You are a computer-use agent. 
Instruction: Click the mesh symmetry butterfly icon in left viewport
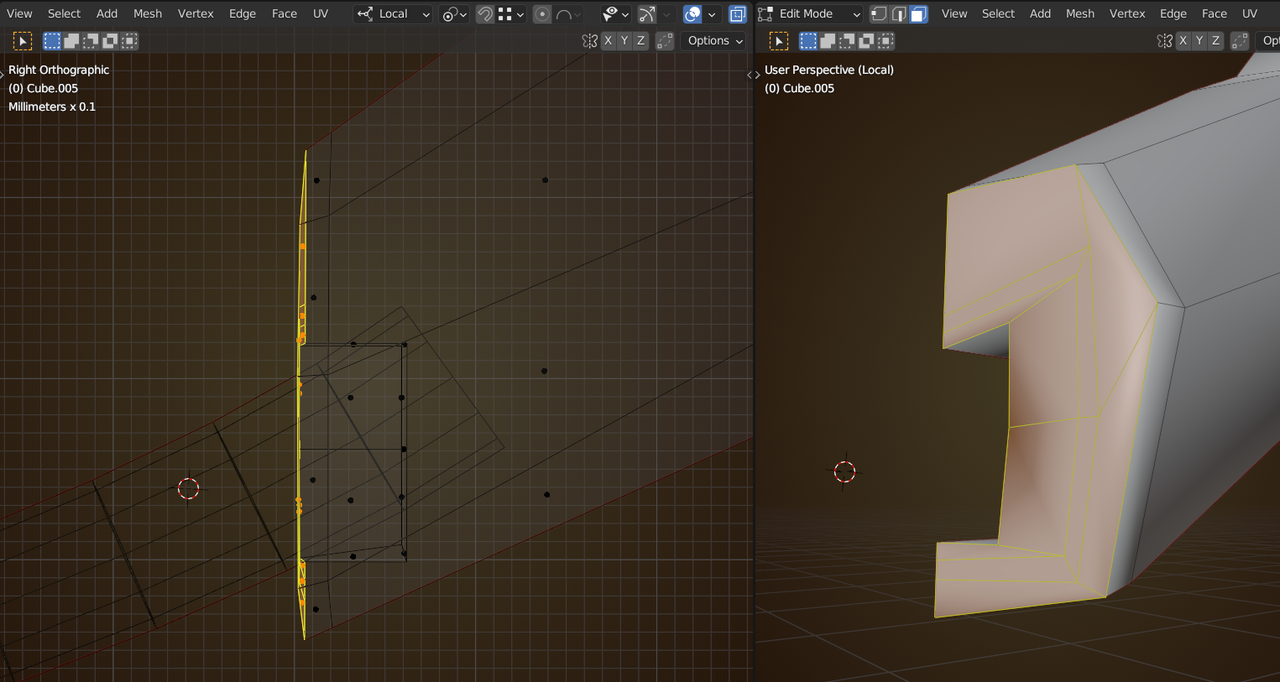tap(590, 41)
